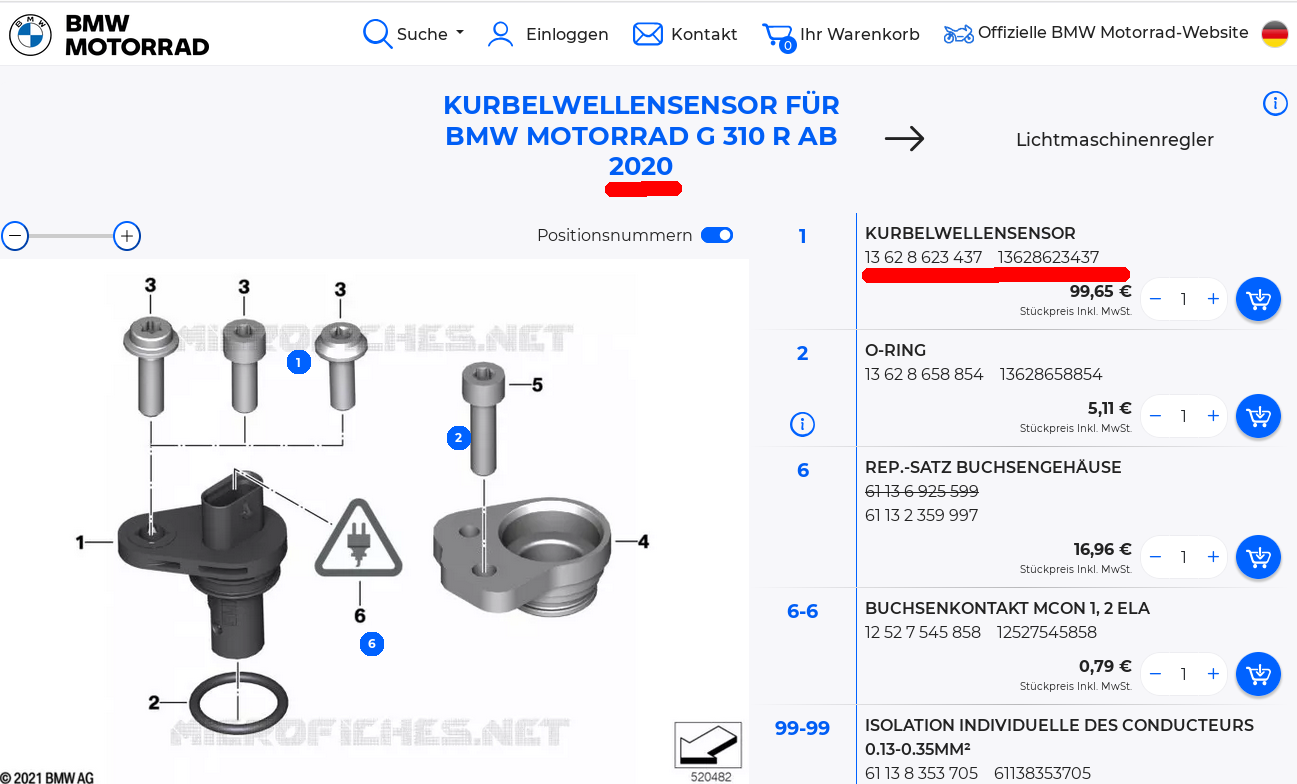Open the Einloggen login link
The height and width of the screenshot is (784, 1297).
567,34
